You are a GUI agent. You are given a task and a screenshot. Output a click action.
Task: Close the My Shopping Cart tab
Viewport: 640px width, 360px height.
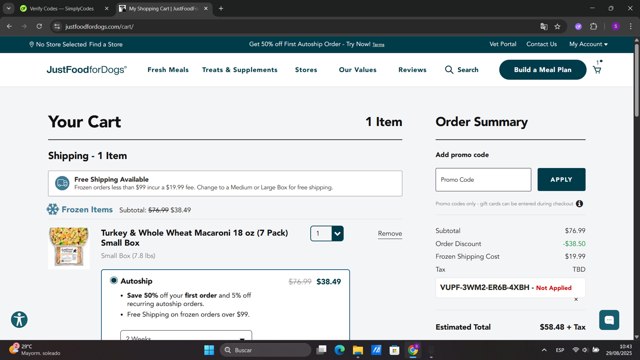[206, 9]
